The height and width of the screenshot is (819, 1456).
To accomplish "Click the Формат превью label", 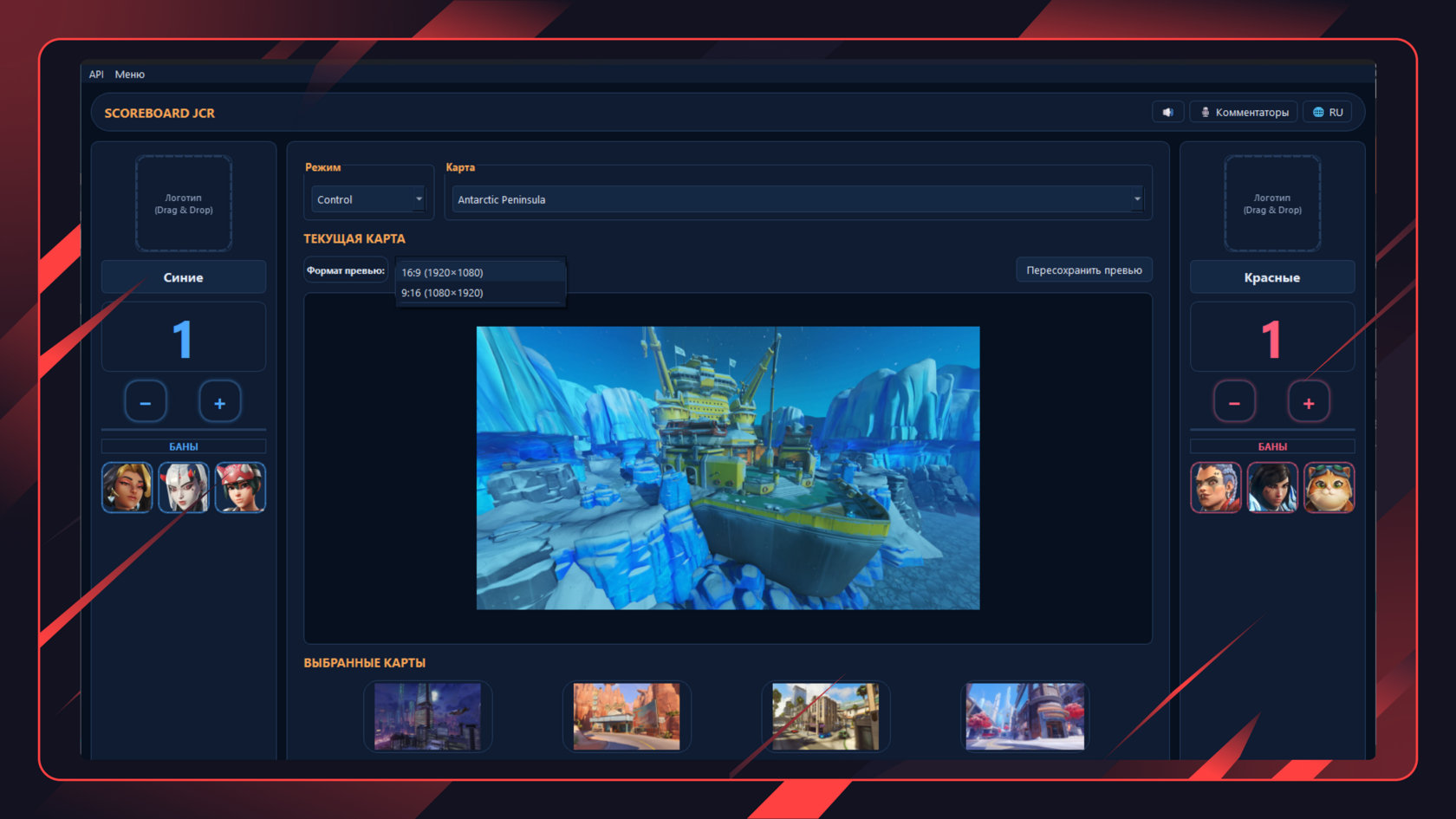I will 346,270.
